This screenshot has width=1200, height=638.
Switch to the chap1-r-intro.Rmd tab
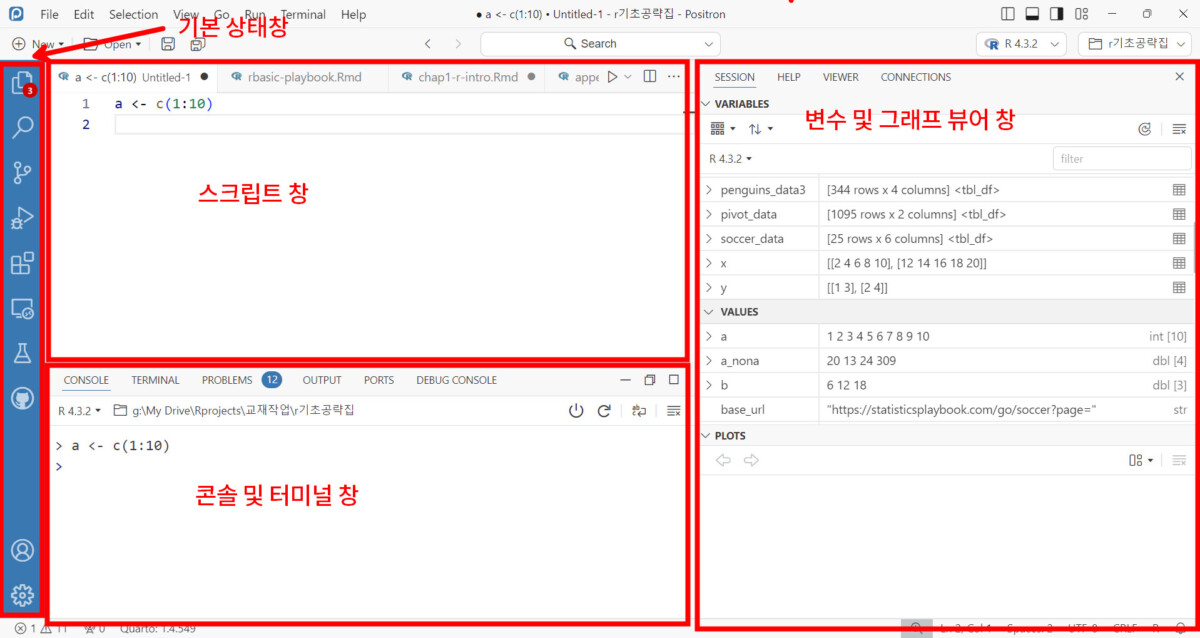point(468,77)
